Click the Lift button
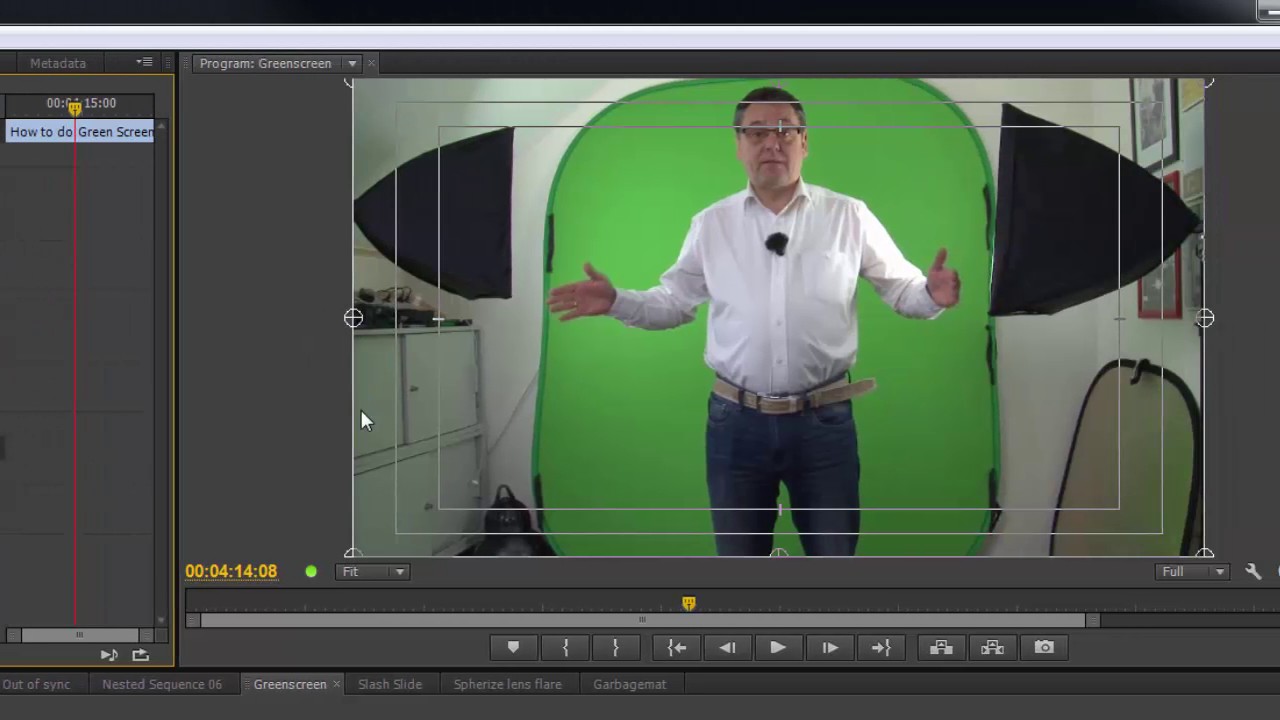Image resolution: width=1280 pixels, height=720 pixels. [x=941, y=648]
